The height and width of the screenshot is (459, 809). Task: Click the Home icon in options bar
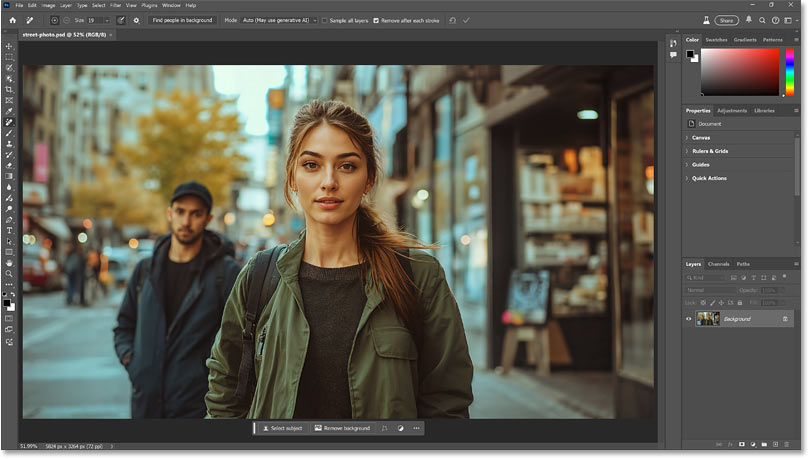coord(13,21)
